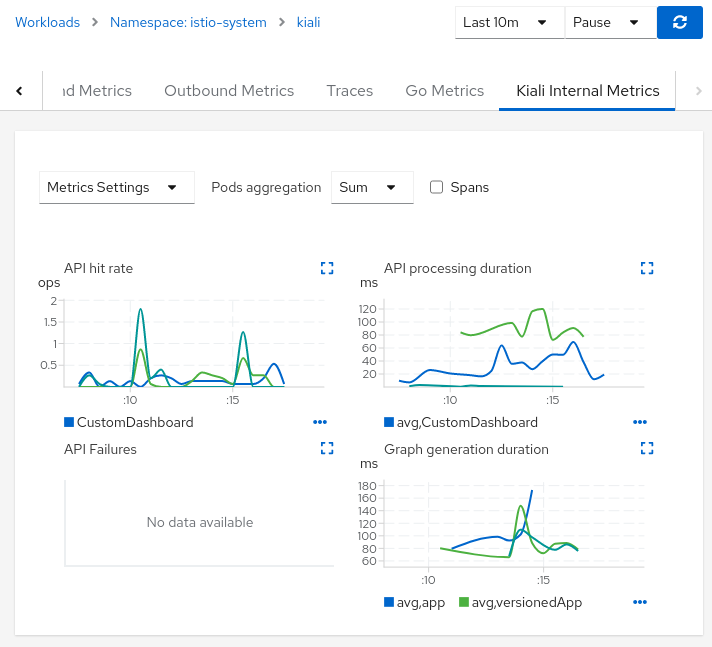The width and height of the screenshot is (712, 647).
Task: Expand Graph generation duration chart
Action: (x=646, y=449)
